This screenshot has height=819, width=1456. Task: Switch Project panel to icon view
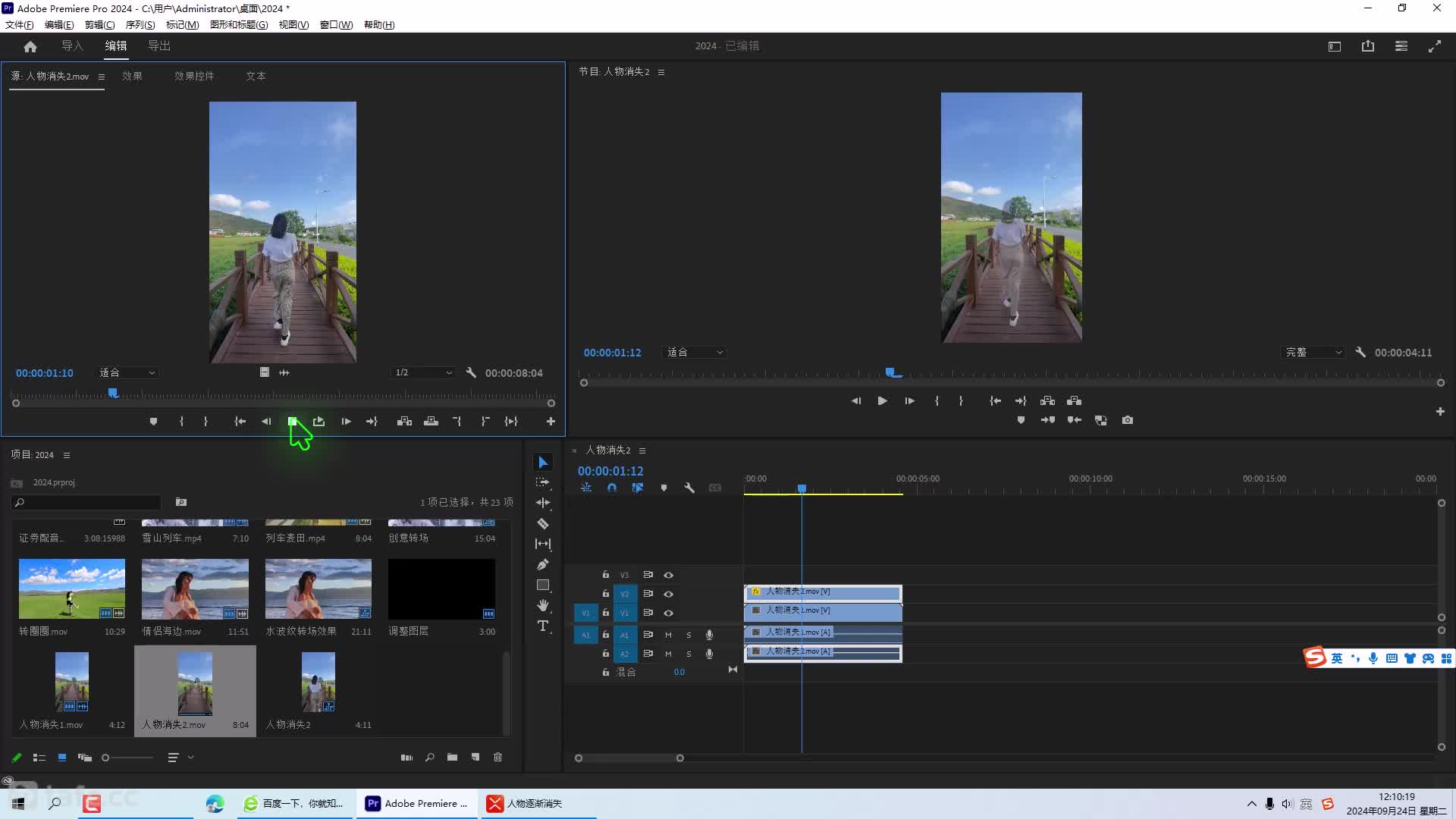[62, 758]
